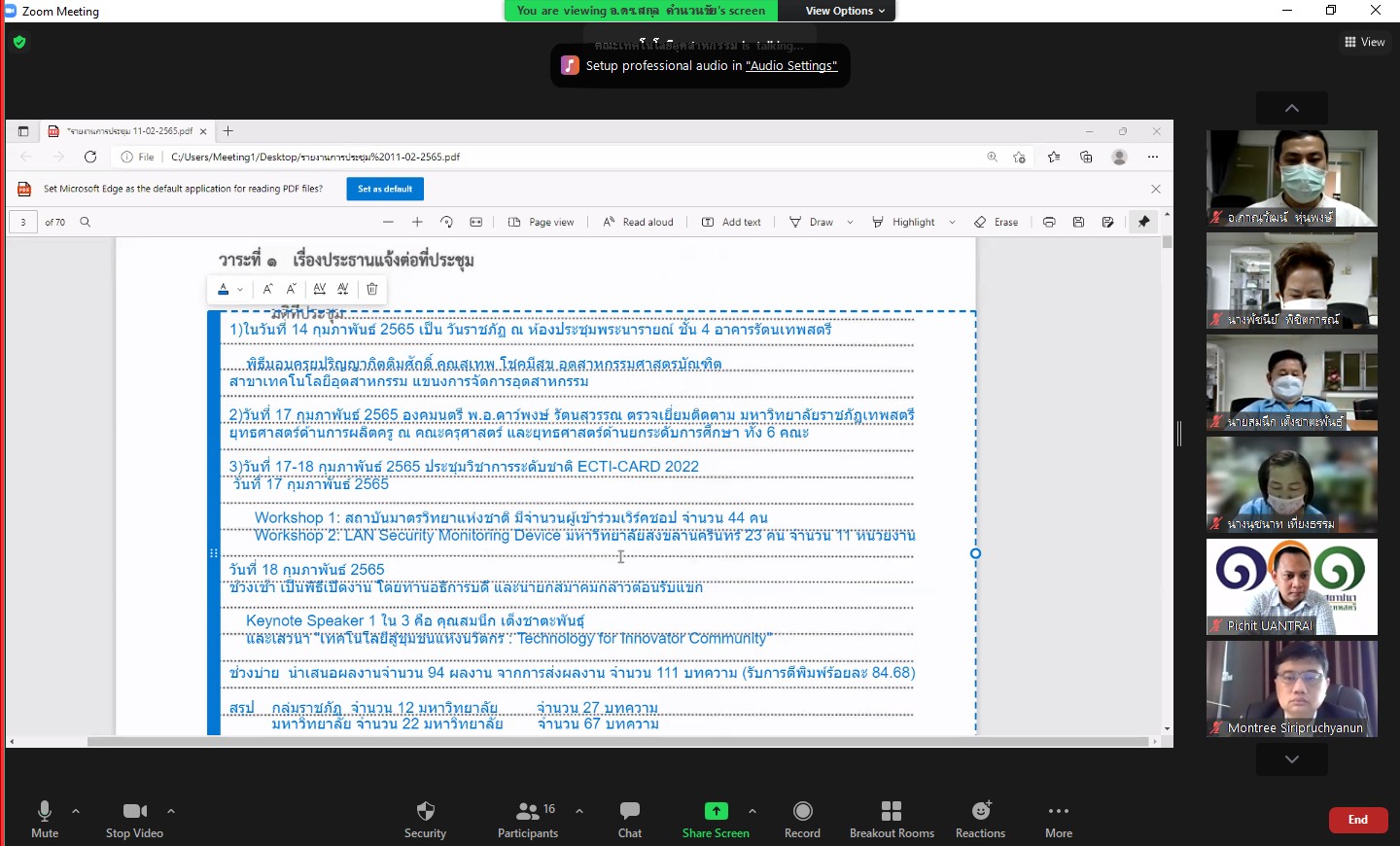The height and width of the screenshot is (846, 1400).
Task: Delete text box with trash icon
Action: coord(372,289)
